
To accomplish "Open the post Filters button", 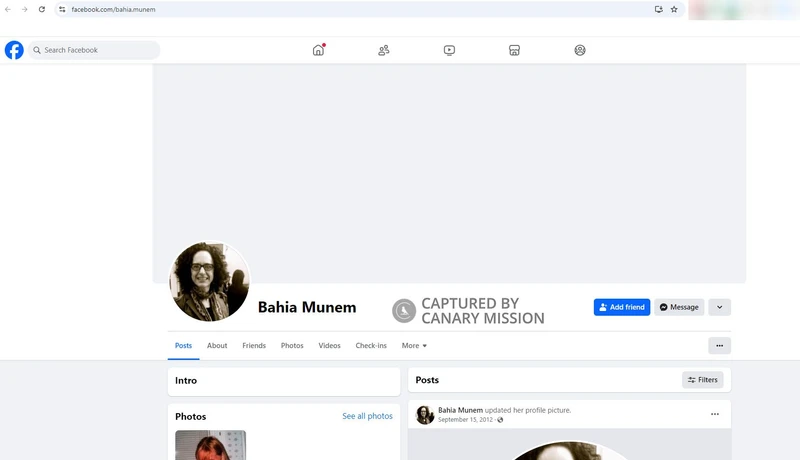I will click(703, 380).
